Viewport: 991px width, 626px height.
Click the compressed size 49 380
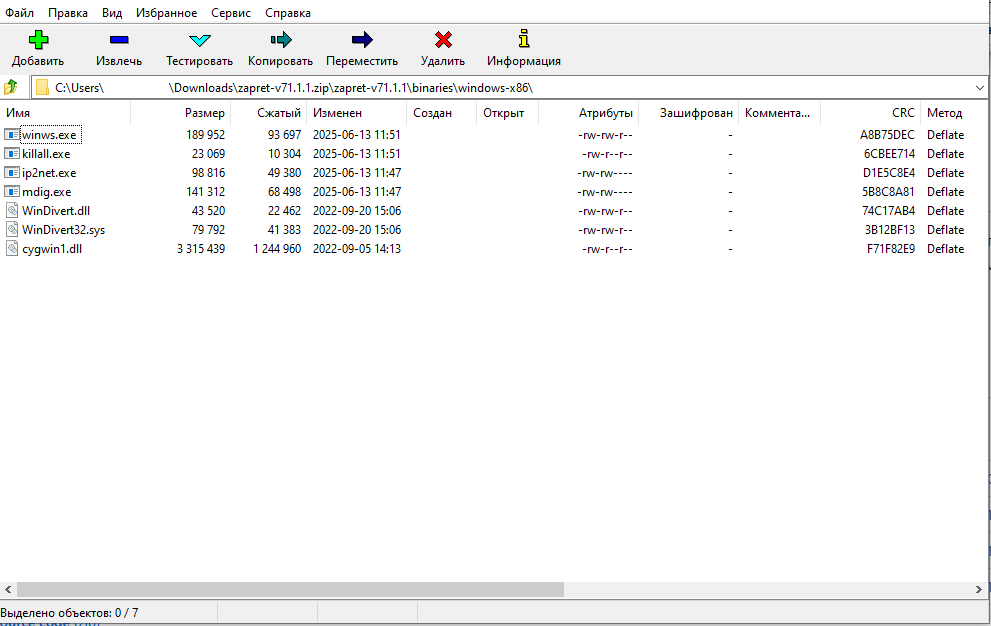284,173
